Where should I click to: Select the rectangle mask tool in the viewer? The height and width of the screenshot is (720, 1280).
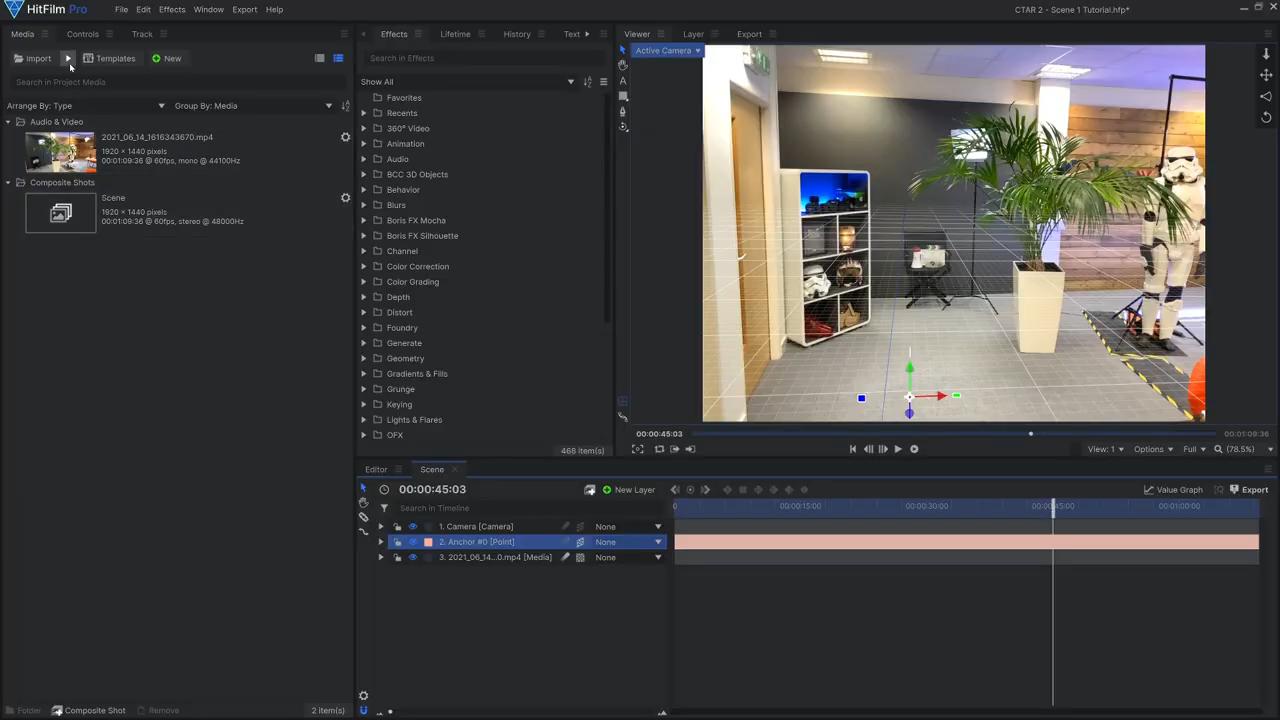coord(623,97)
